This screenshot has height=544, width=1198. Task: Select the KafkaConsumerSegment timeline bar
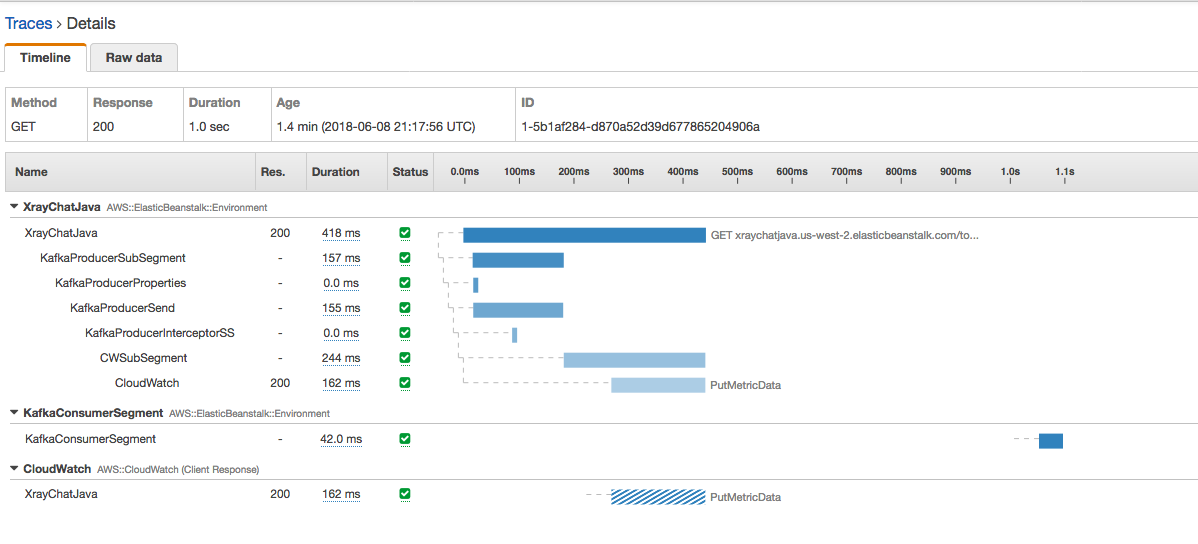pyautogui.click(x=1051, y=441)
